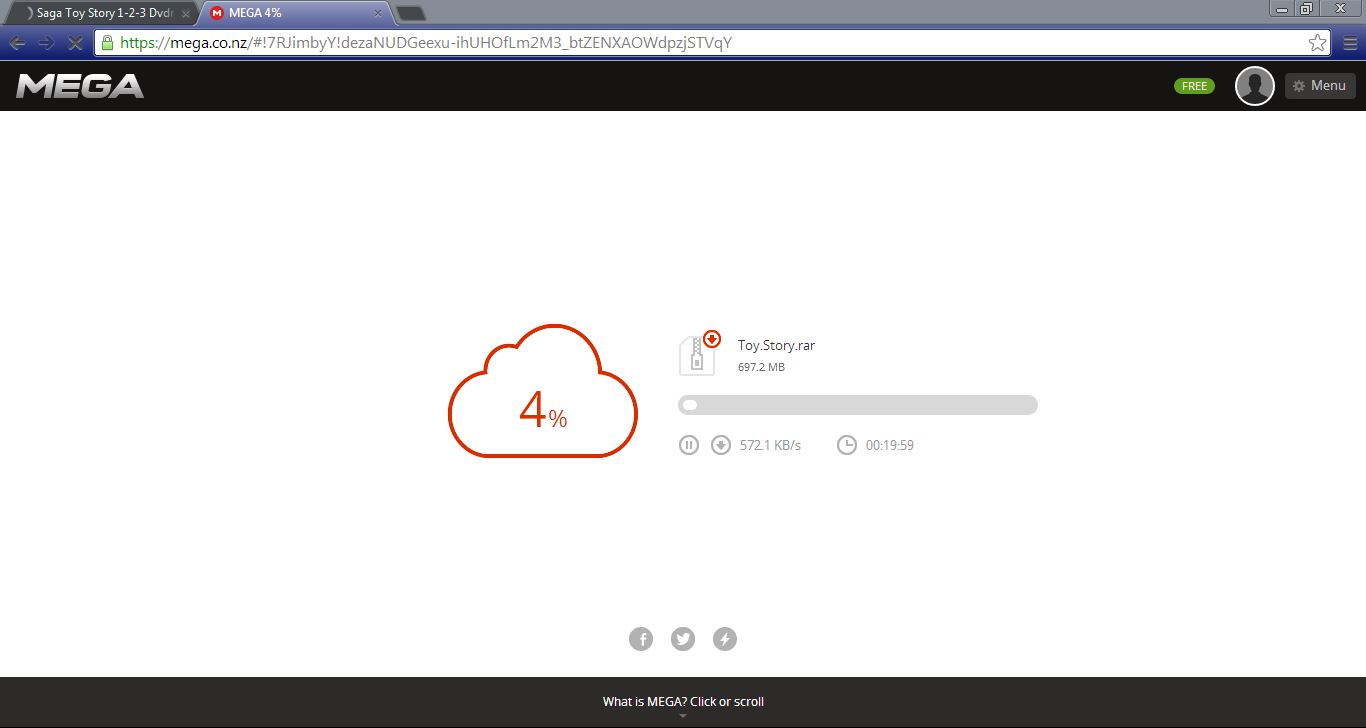1366x728 pixels.
Task: Click the MEGA logo in header
Action: (x=80, y=86)
